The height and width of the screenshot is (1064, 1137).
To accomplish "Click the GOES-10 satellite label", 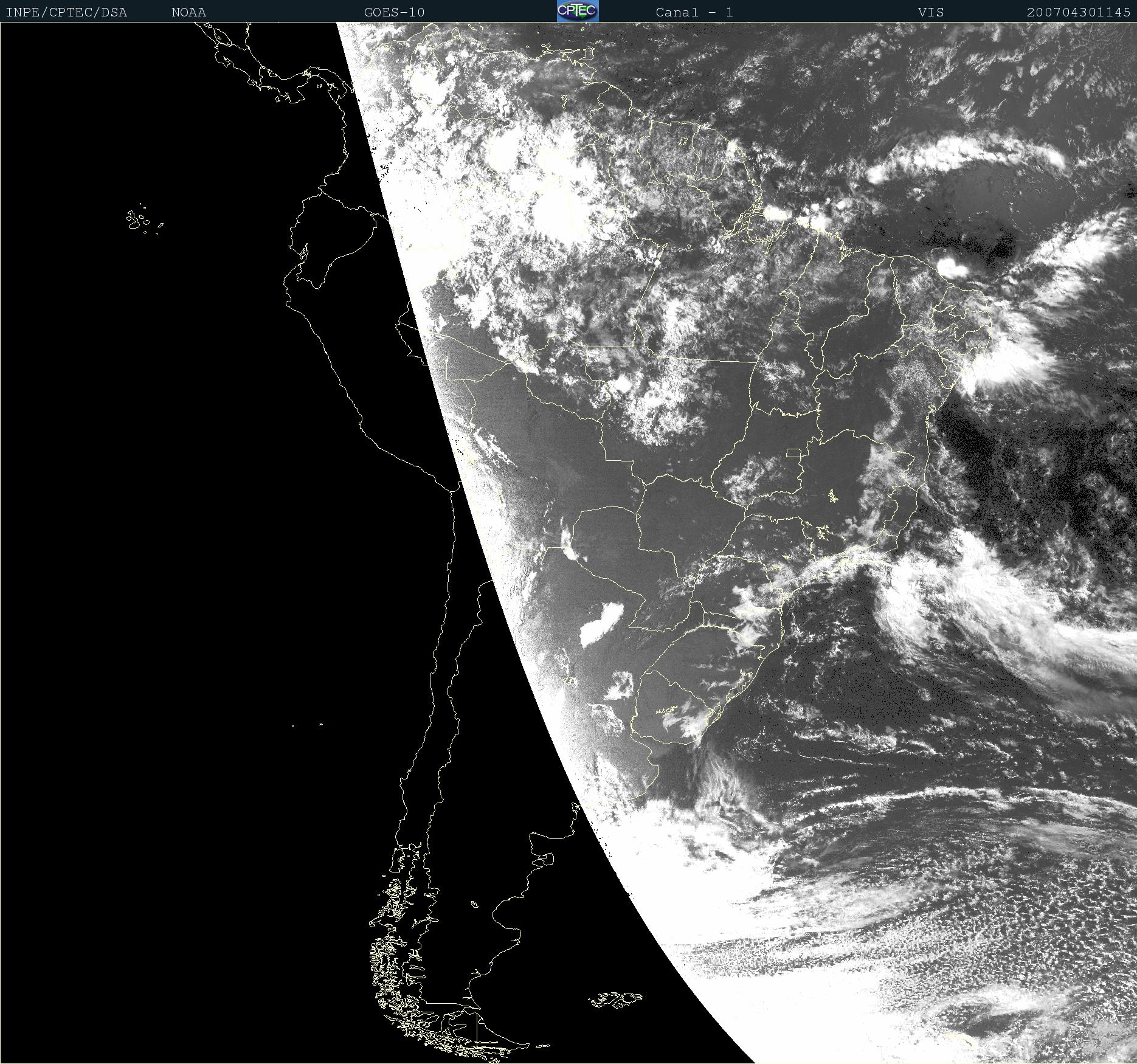I will click(x=395, y=12).
